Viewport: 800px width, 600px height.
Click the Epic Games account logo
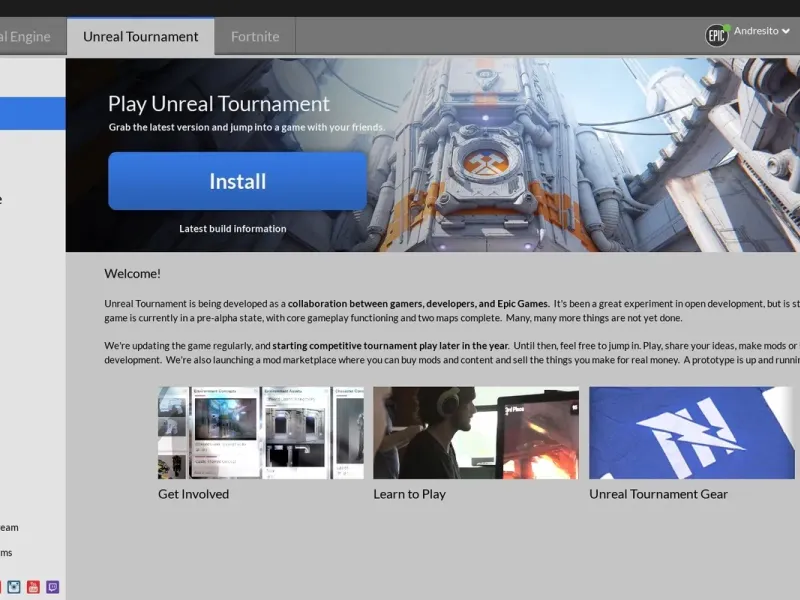(717, 35)
